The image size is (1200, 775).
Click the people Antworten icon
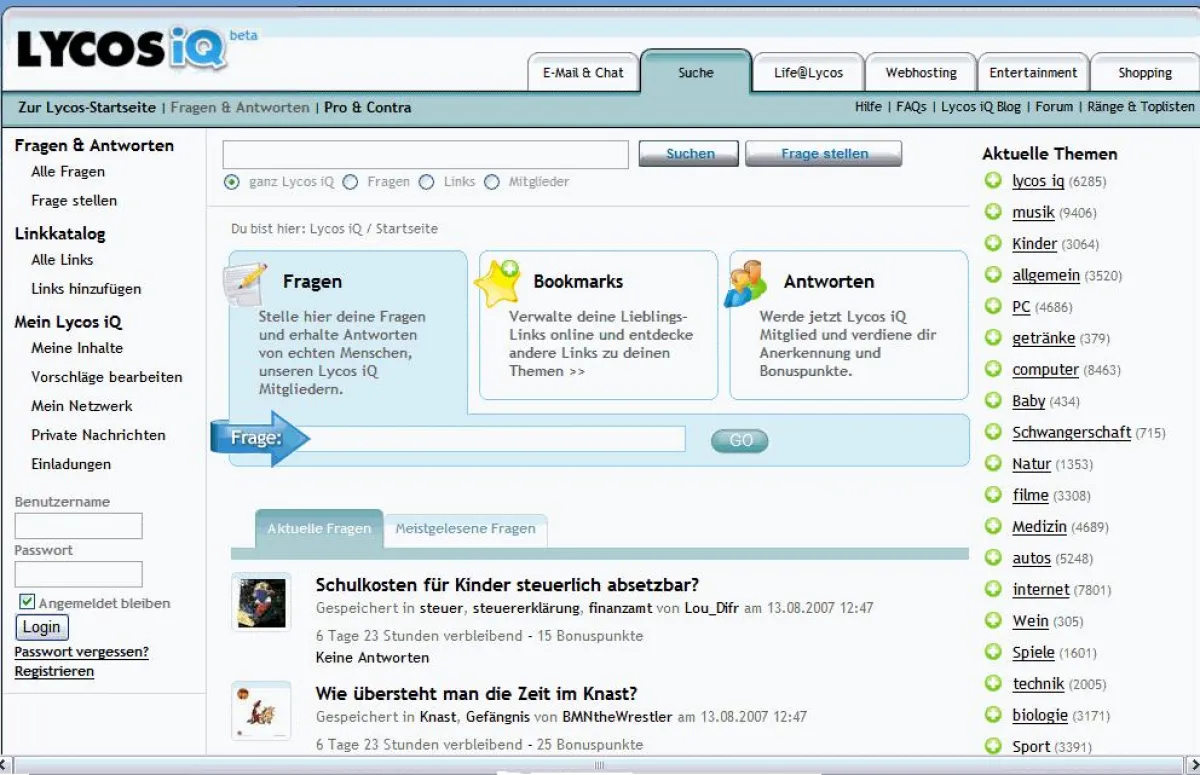point(746,283)
